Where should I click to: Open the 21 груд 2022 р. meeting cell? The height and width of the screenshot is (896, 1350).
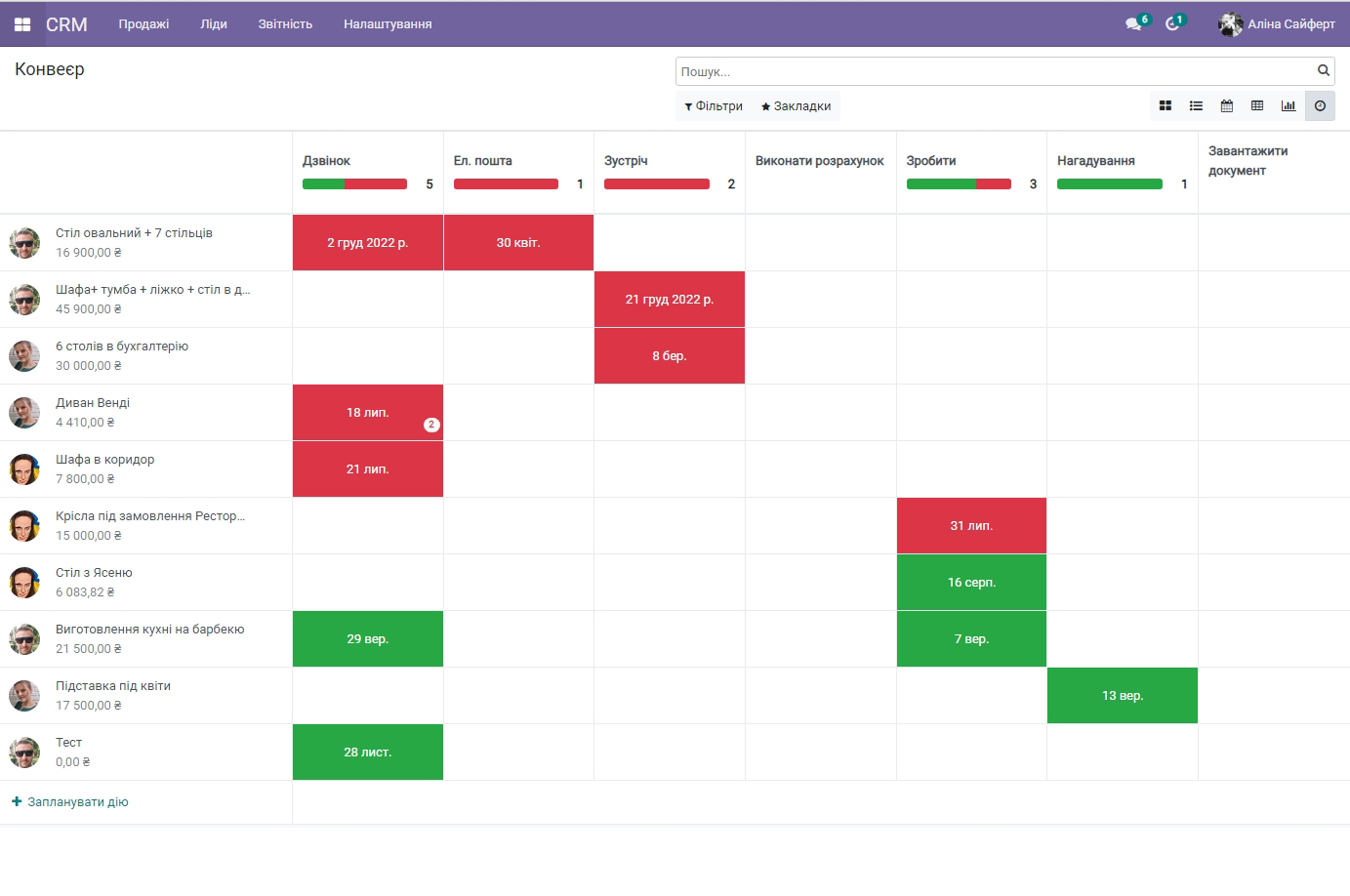(670, 300)
